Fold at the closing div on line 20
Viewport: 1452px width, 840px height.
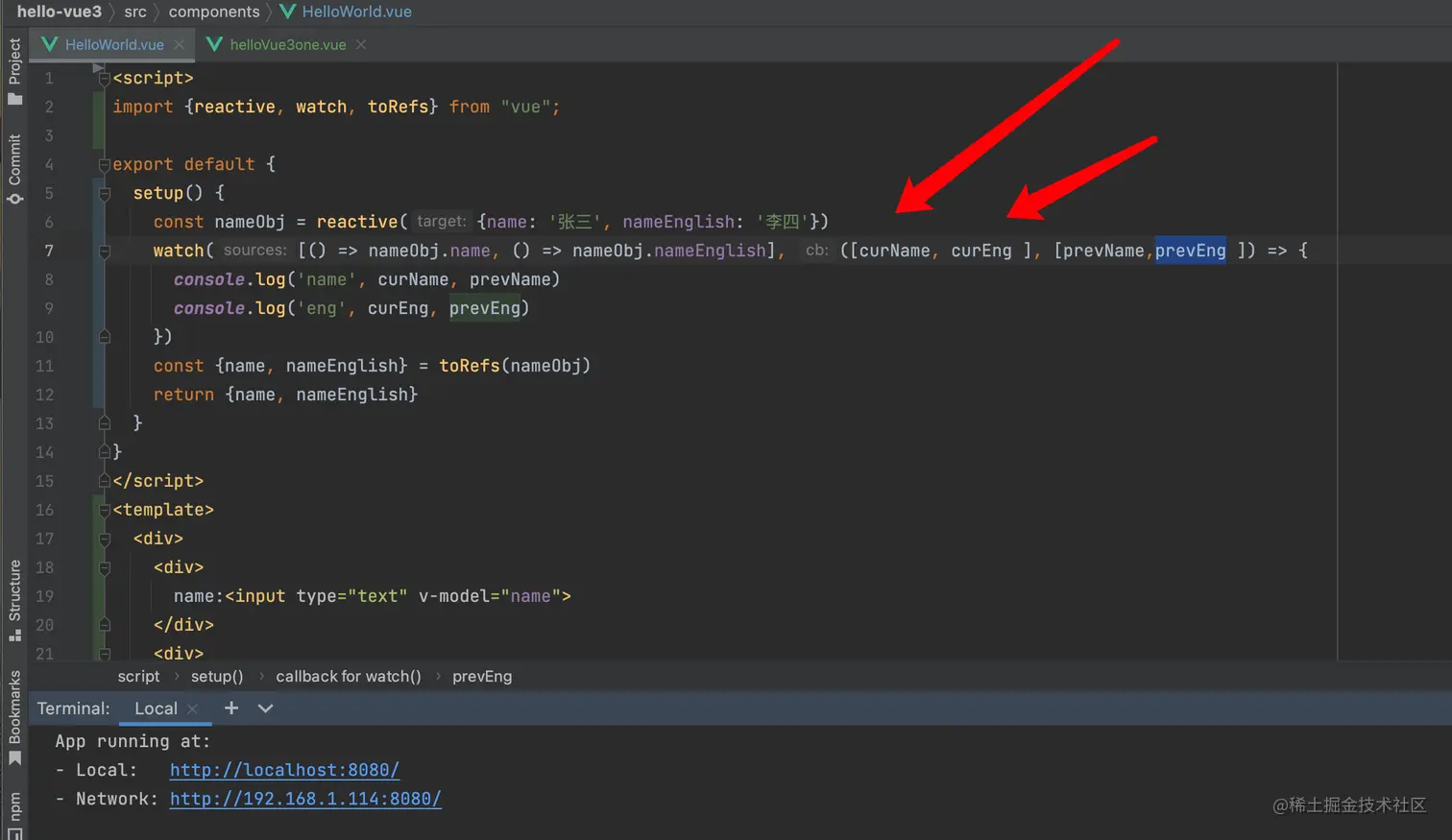point(105,625)
